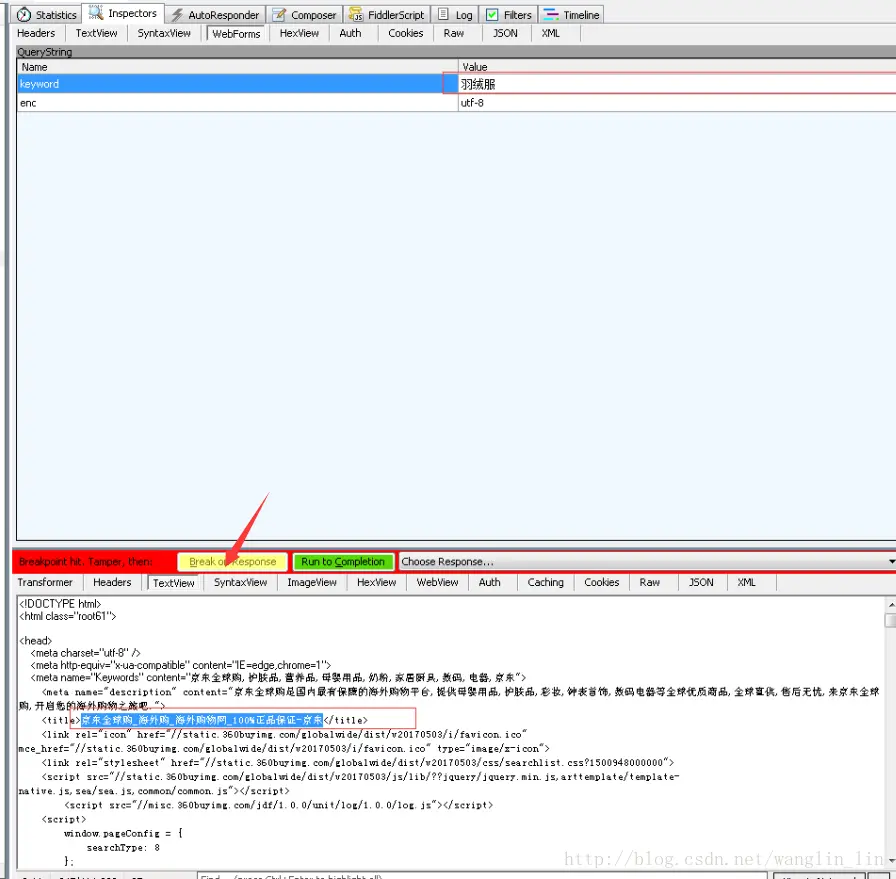
Task: Click the highlighted title text in response
Action: 202,720
